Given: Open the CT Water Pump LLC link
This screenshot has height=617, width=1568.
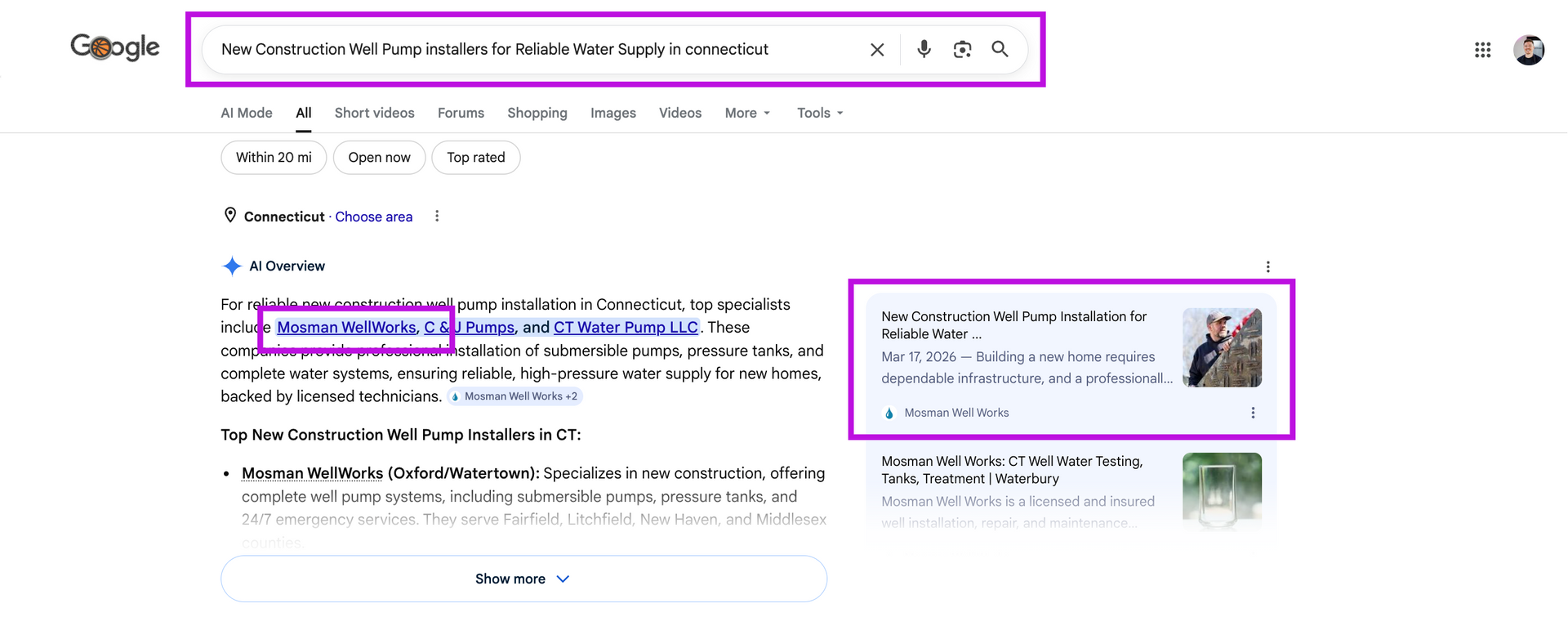Looking at the screenshot, I should (x=626, y=328).
